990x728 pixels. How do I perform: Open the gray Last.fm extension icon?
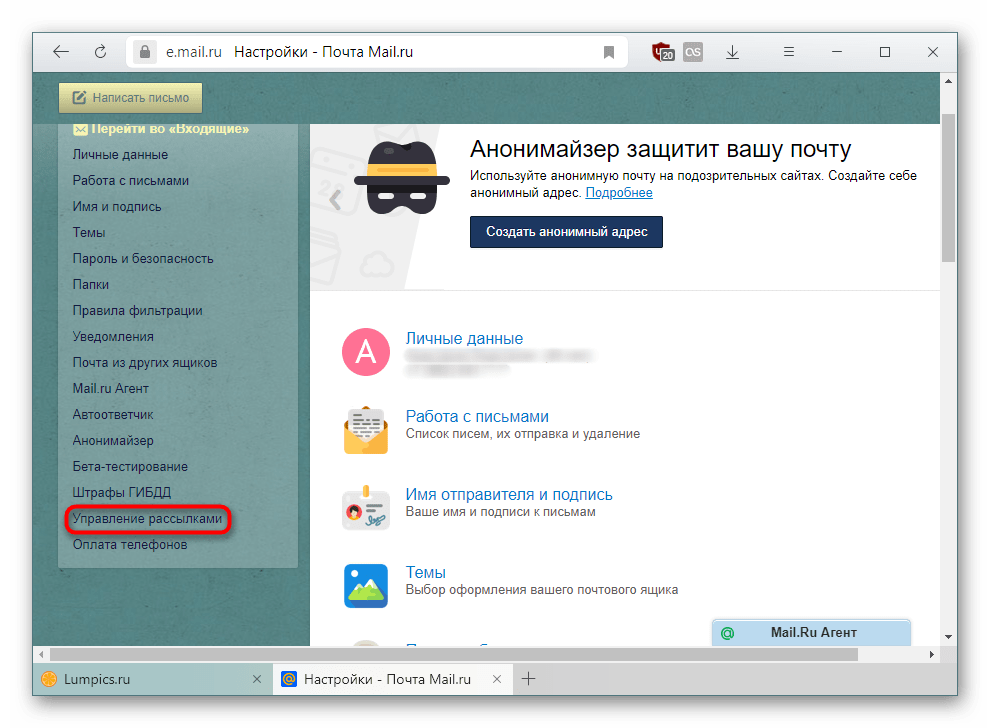click(693, 52)
